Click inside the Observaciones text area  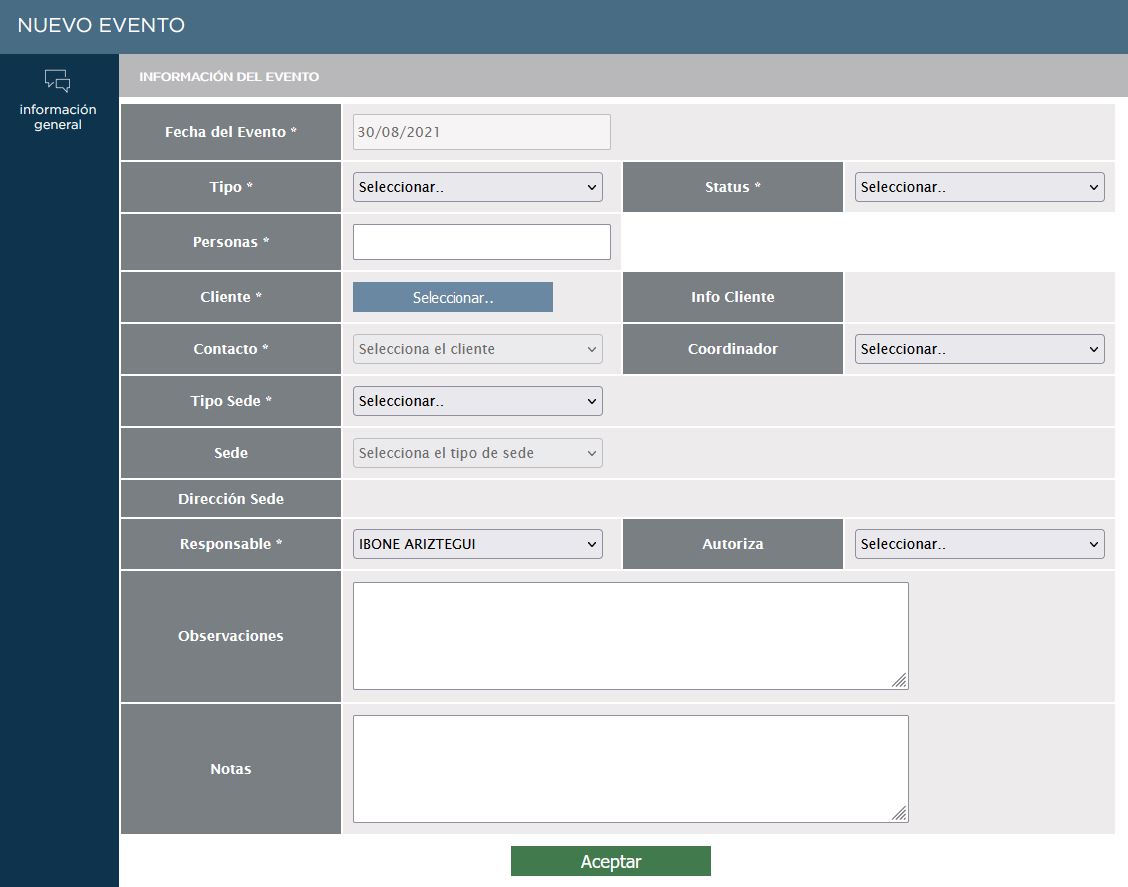pos(630,636)
